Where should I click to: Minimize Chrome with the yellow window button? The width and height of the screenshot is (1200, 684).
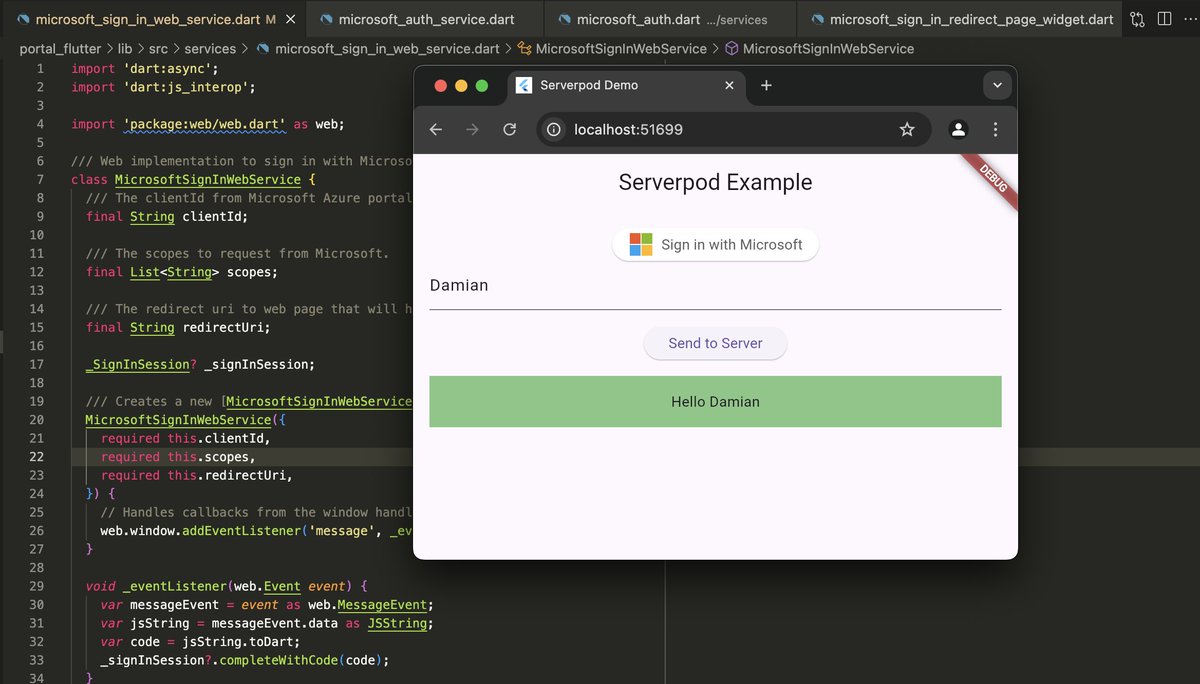tap(461, 86)
